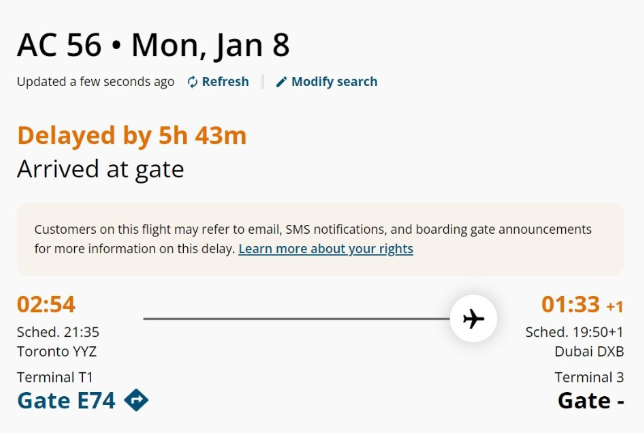644x433 pixels.
Task: Click the circular refresh arrow icon
Action: pyautogui.click(x=193, y=82)
